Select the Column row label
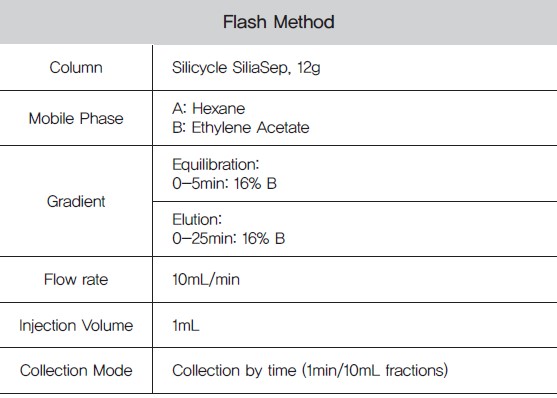The width and height of the screenshot is (557, 398). 76,68
